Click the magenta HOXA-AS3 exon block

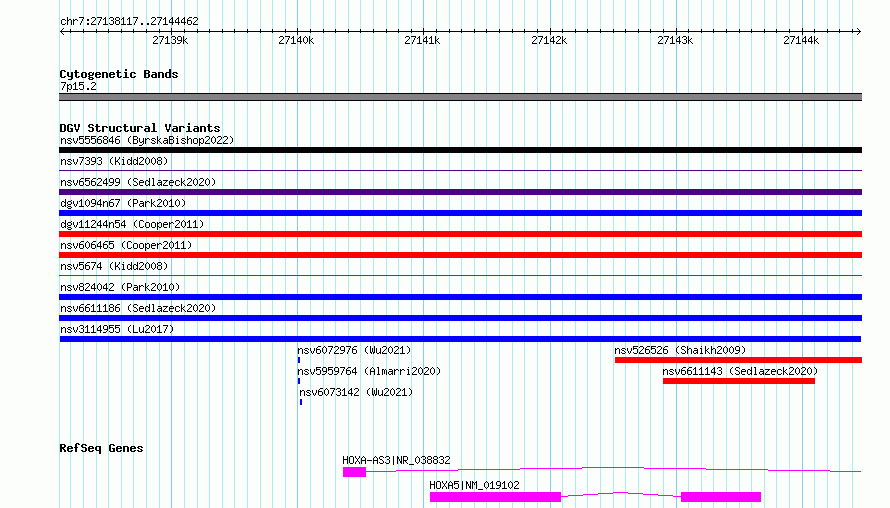click(354, 472)
